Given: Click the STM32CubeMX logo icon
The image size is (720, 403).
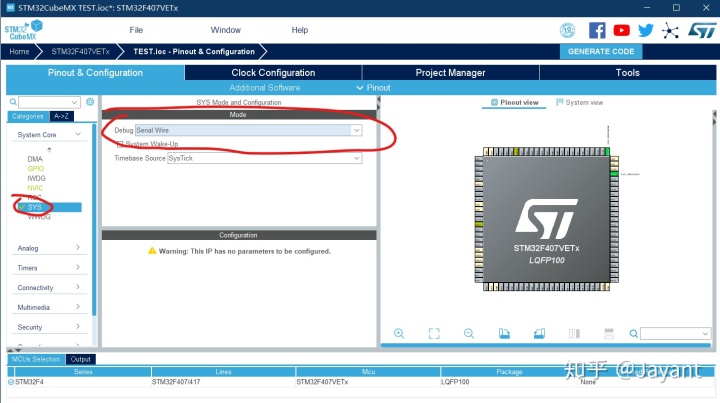Looking at the screenshot, I should 23,30.
